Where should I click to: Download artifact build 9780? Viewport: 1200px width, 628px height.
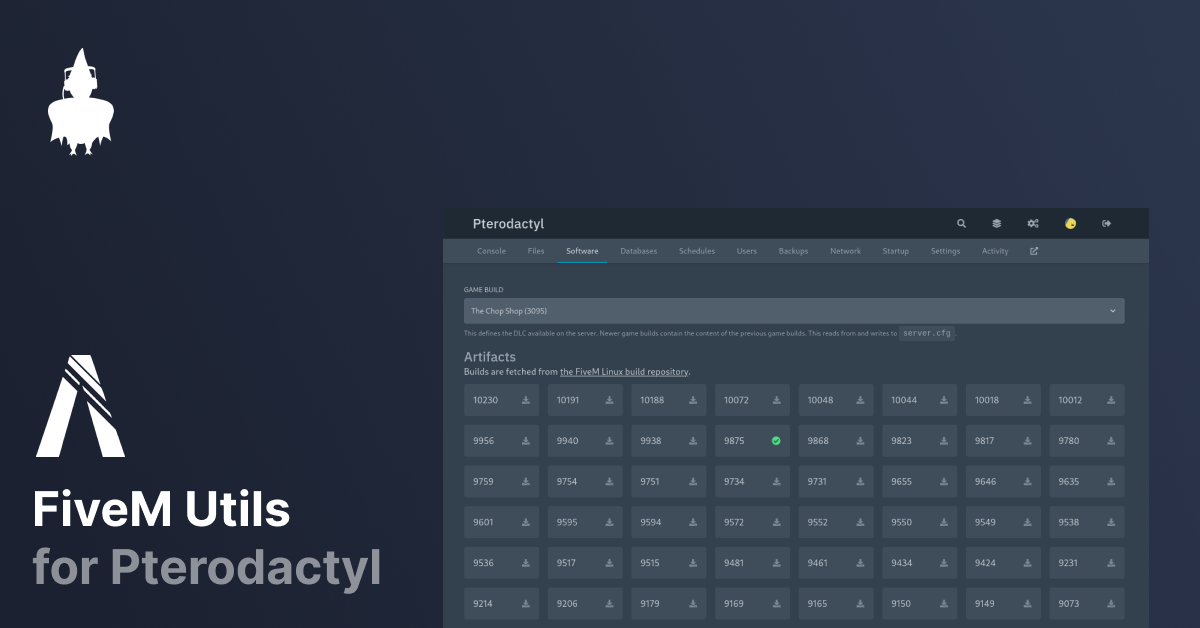click(1111, 441)
